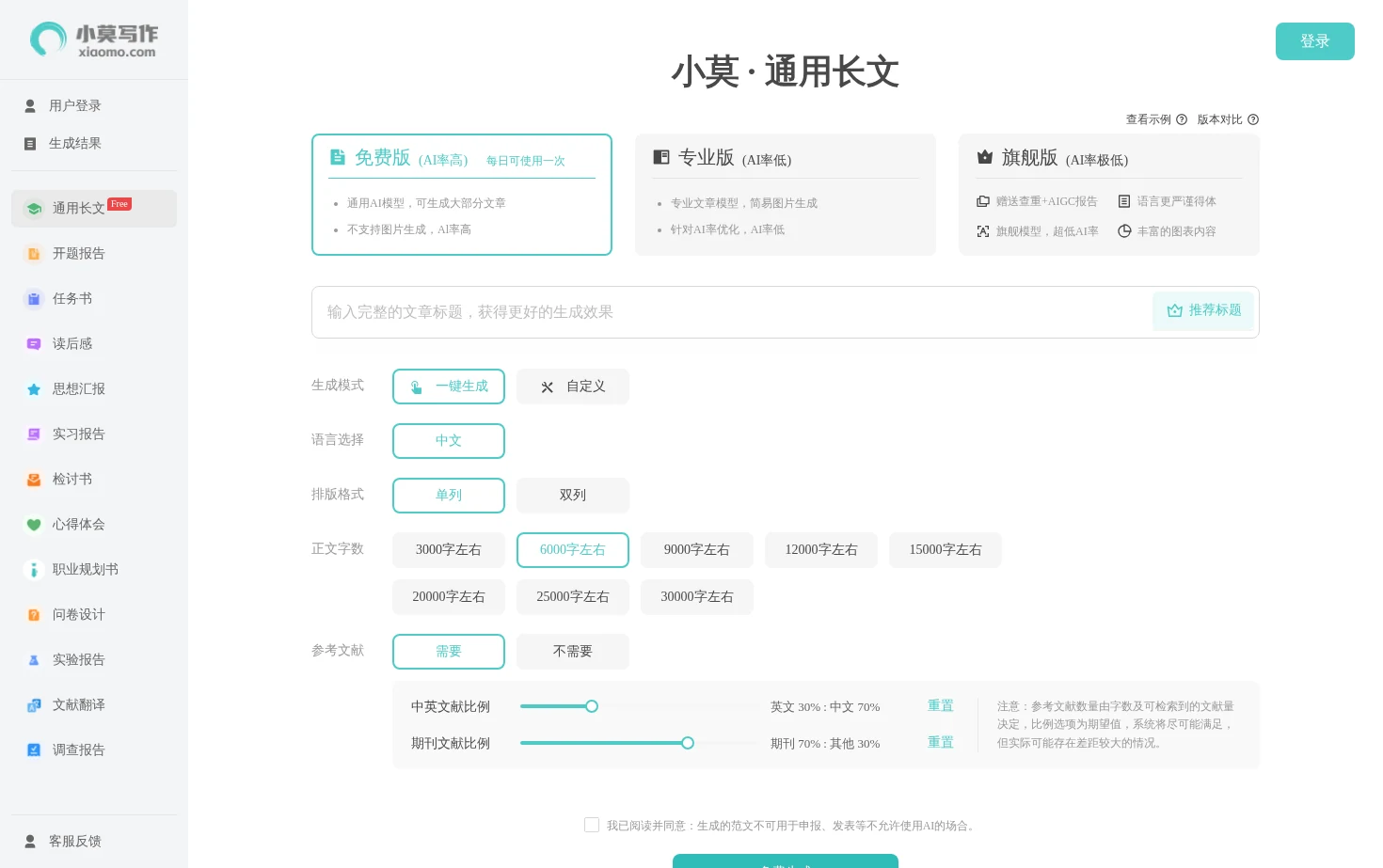This screenshot has height=868, width=1383.
Task: Select 中文 language option
Action: click(449, 441)
